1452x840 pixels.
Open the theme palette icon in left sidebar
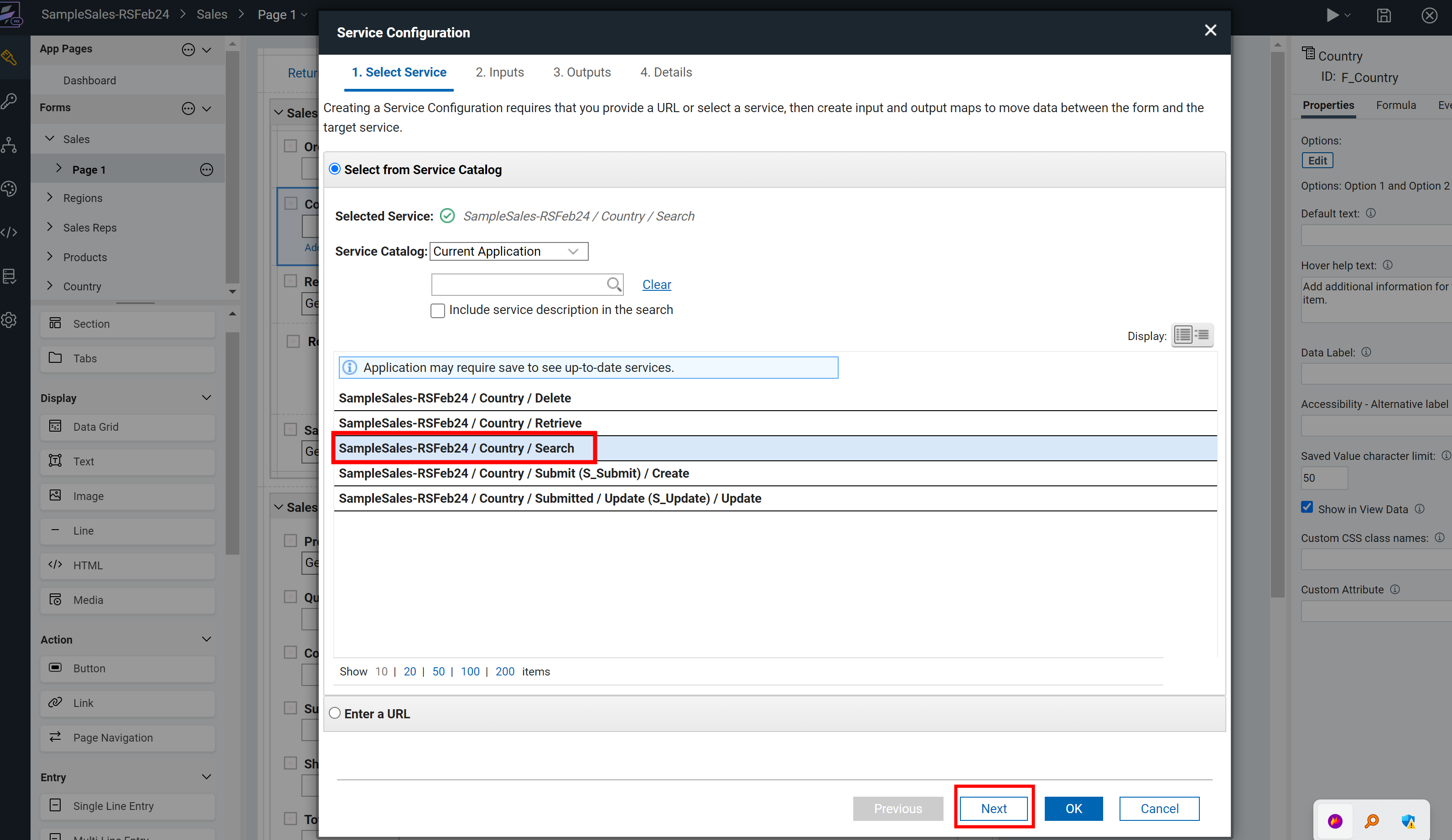(10, 189)
